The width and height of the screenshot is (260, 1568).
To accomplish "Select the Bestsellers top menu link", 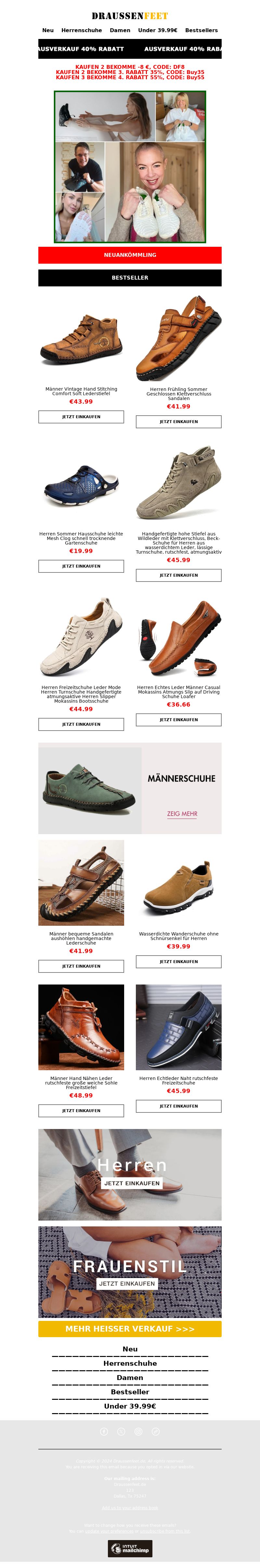I will pos(201,30).
